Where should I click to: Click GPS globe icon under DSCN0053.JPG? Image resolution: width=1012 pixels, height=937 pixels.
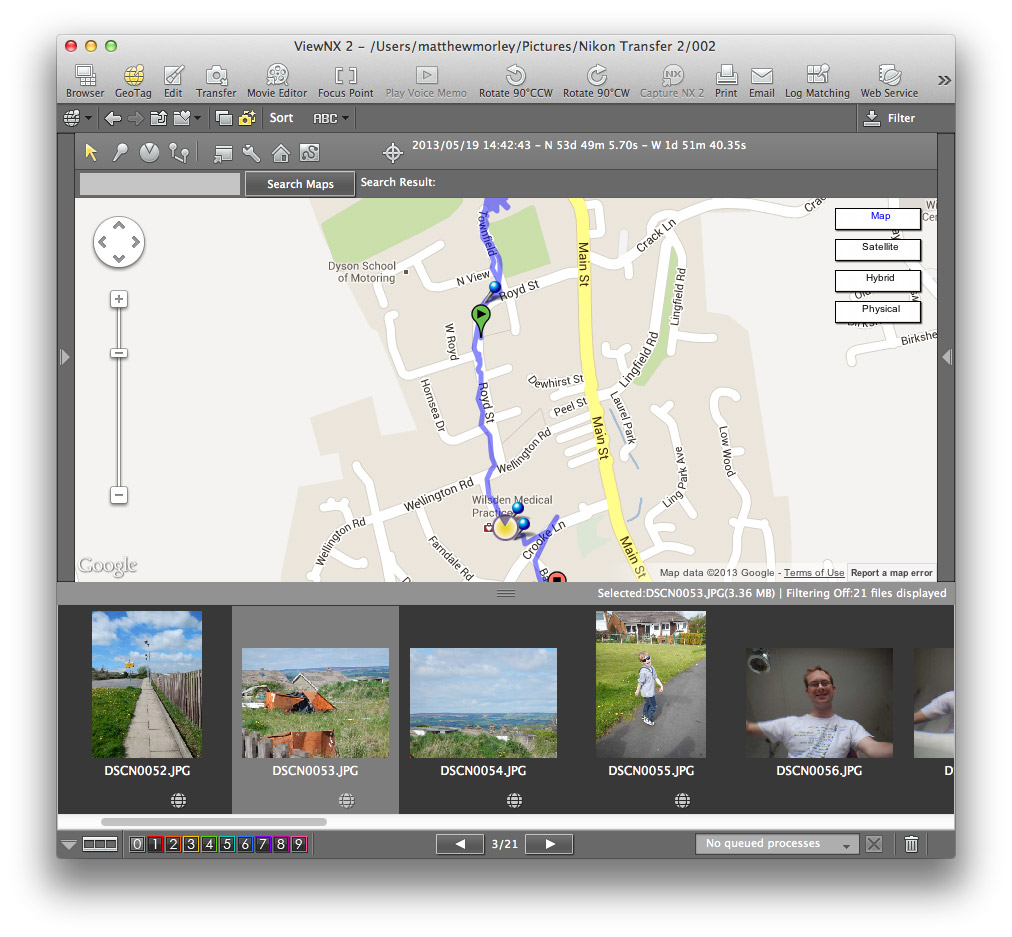pos(347,801)
